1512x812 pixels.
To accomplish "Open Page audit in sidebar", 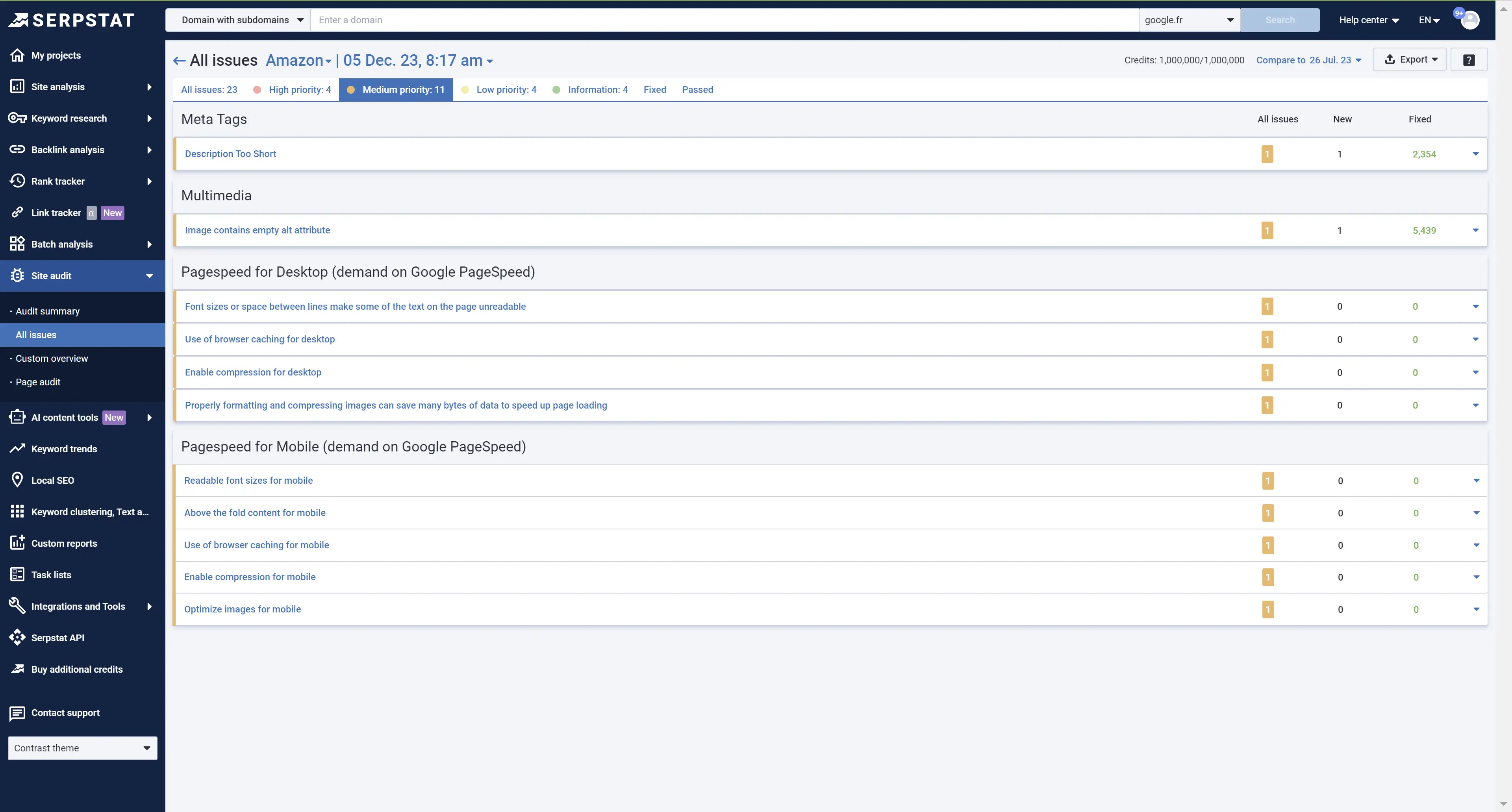I will coord(38,382).
